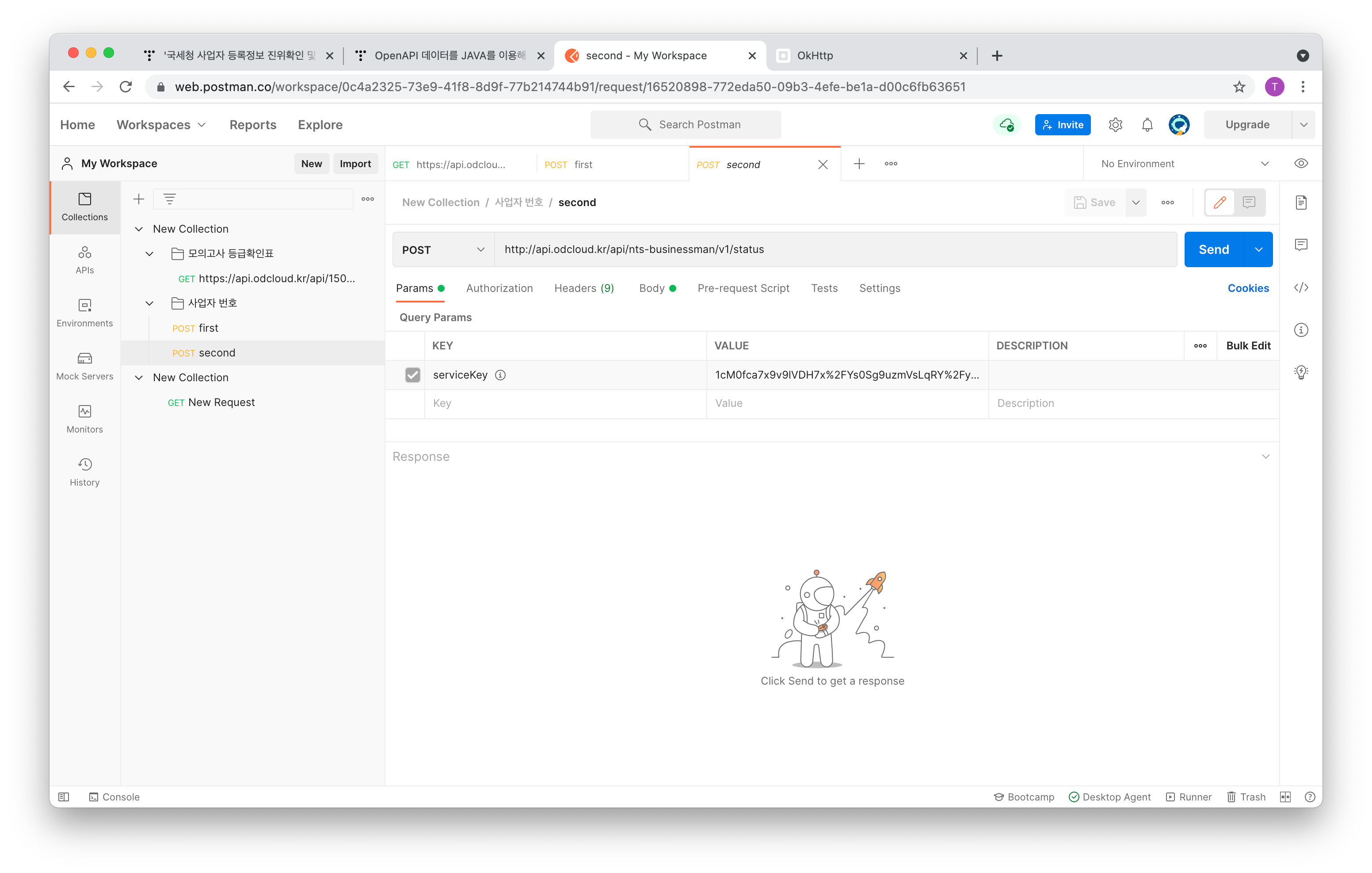Click the Trash icon in status bar
This screenshot has height=873, width=1372.
(1246, 796)
